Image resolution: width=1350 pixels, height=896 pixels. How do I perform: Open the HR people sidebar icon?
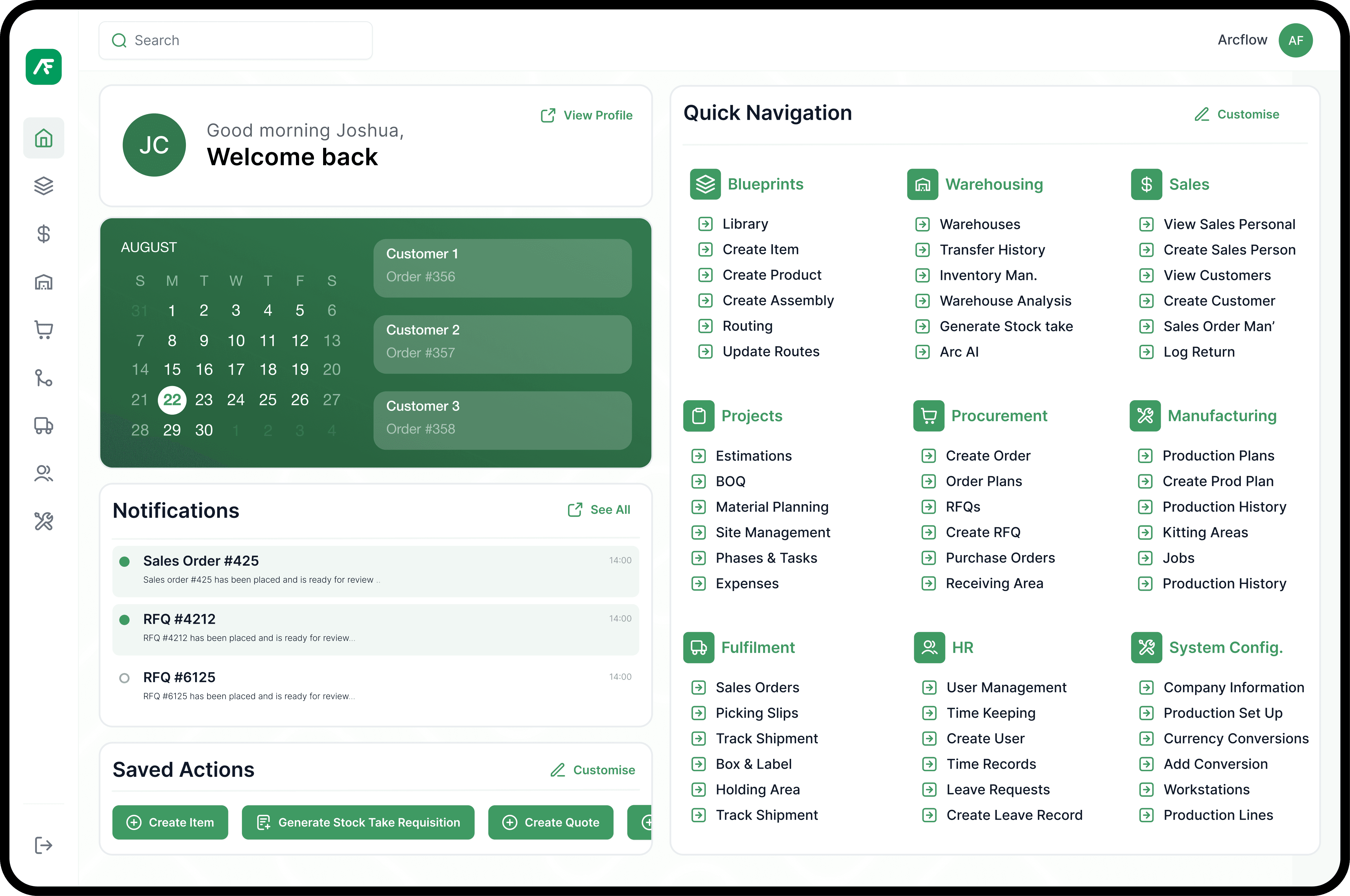click(43, 473)
